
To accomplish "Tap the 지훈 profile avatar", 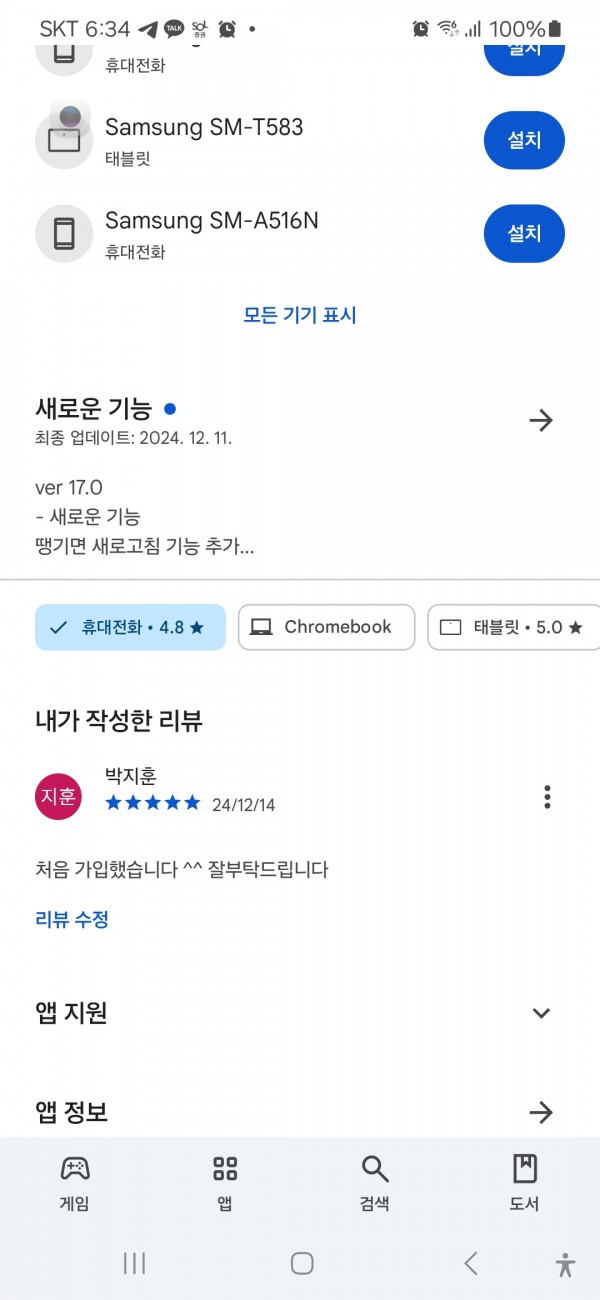I will point(58,796).
